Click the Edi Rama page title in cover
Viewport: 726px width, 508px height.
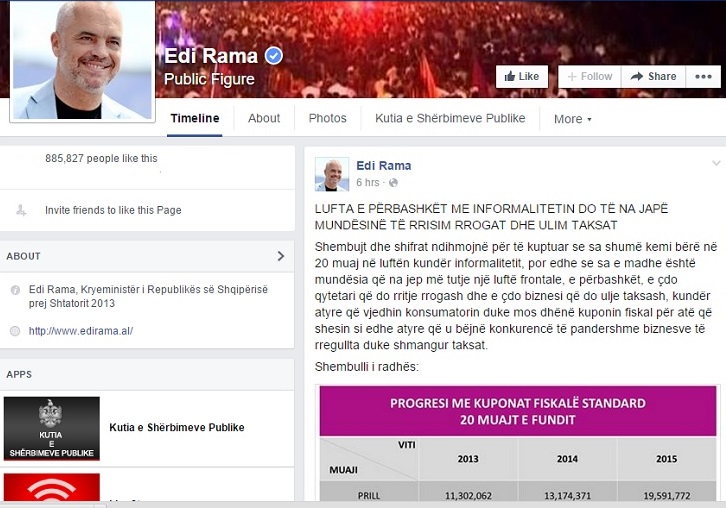211,56
